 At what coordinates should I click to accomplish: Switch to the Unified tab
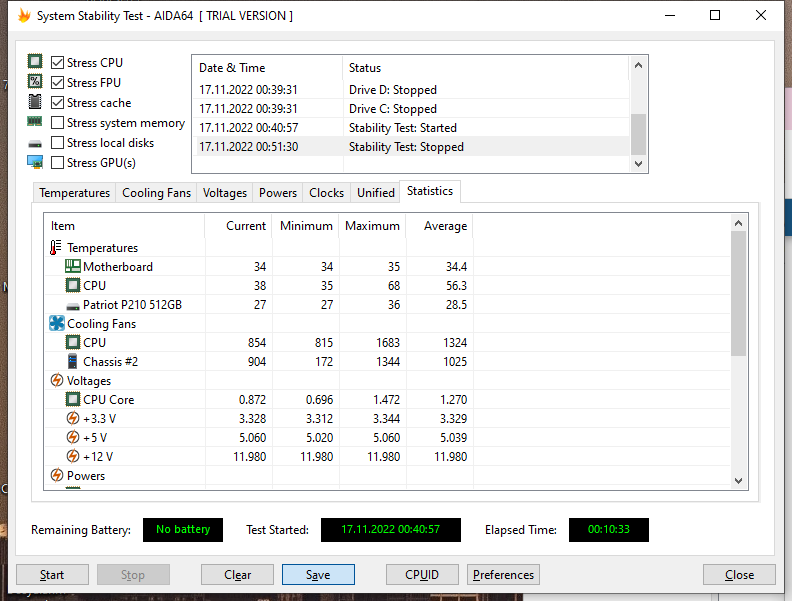coord(376,193)
